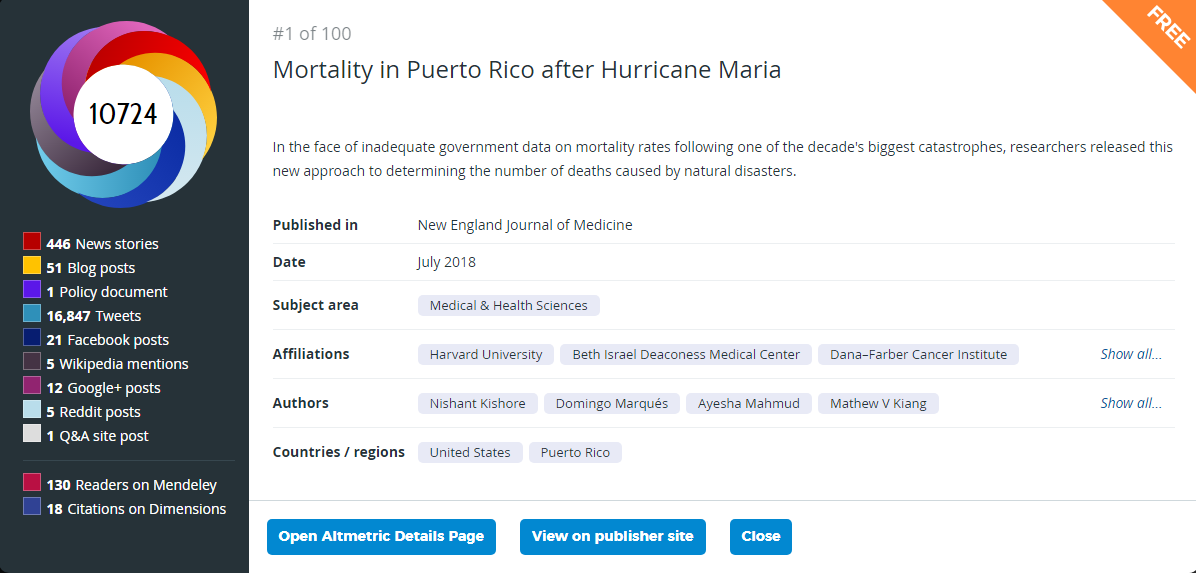Click the Wikipedia mentions color square
The width and height of the screenshot is (1196, 573).
click(31, 362)
